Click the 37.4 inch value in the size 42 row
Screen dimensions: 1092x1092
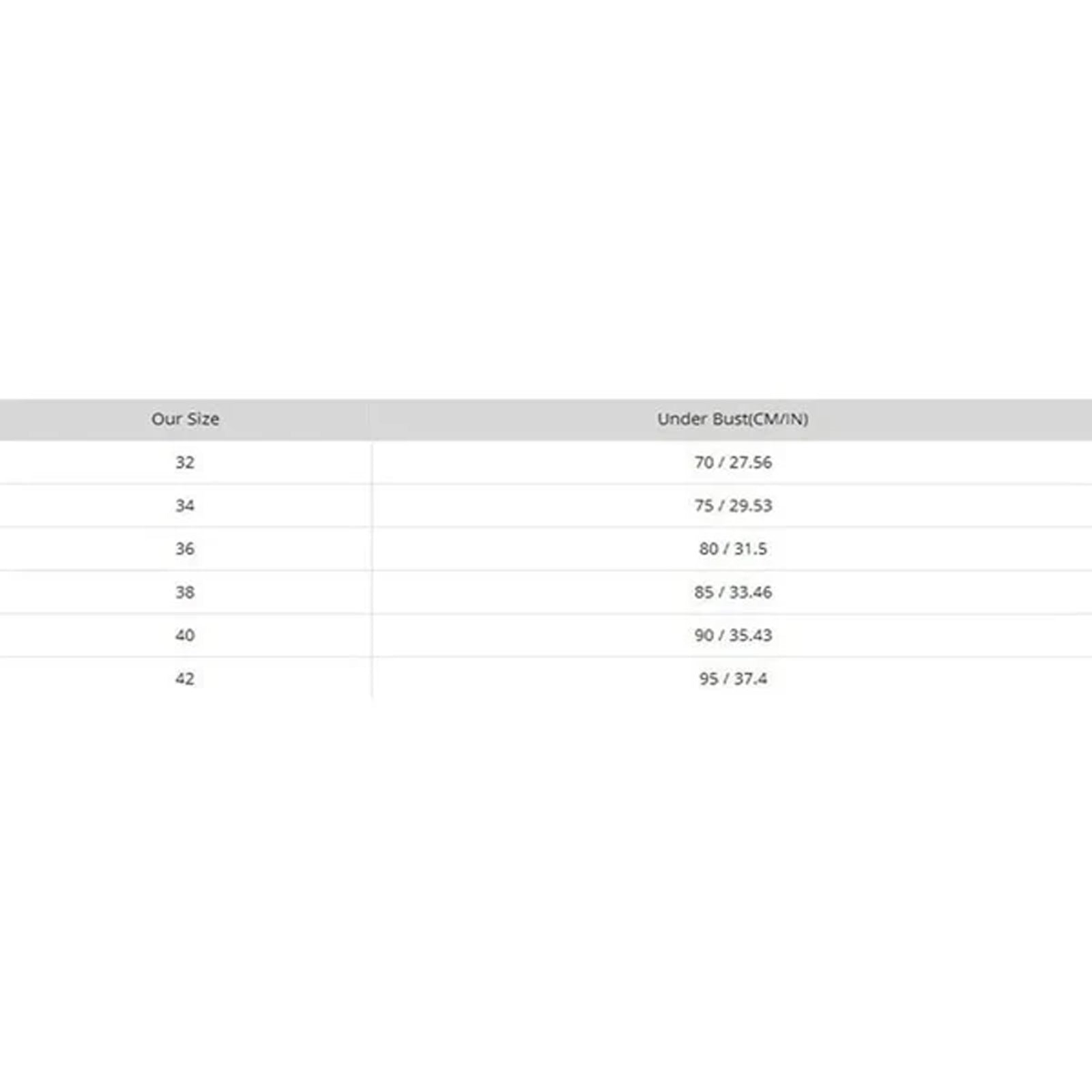pos(751,678)
